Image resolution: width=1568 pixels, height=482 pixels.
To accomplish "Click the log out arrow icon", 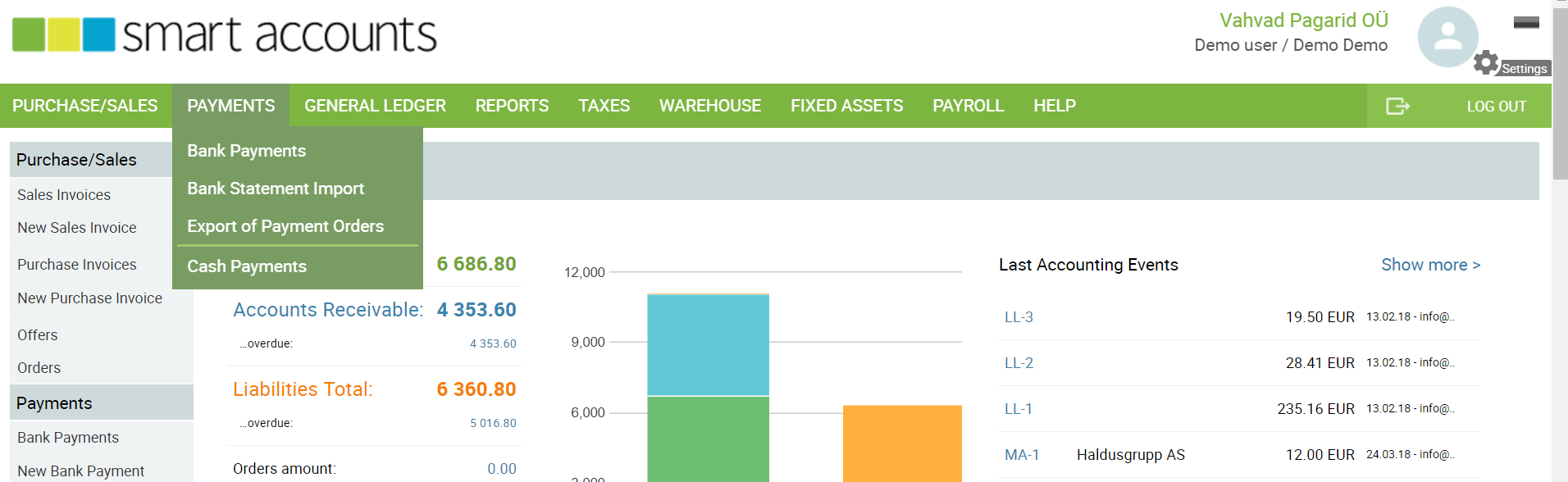I will [1397, 106].
